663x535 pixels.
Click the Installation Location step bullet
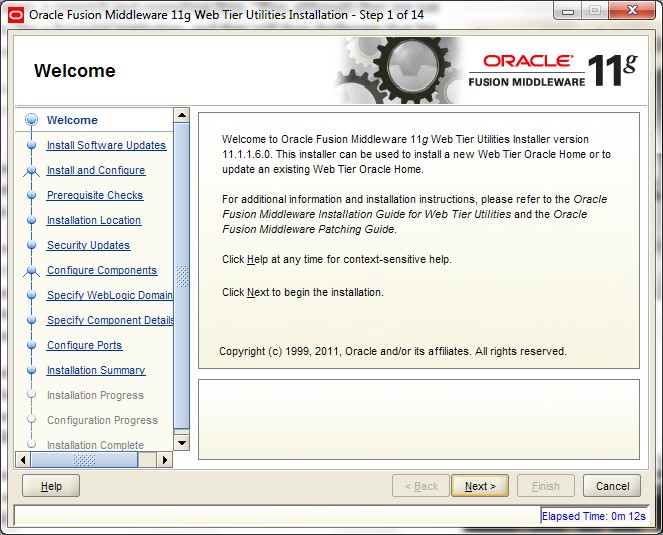[31, 220]
